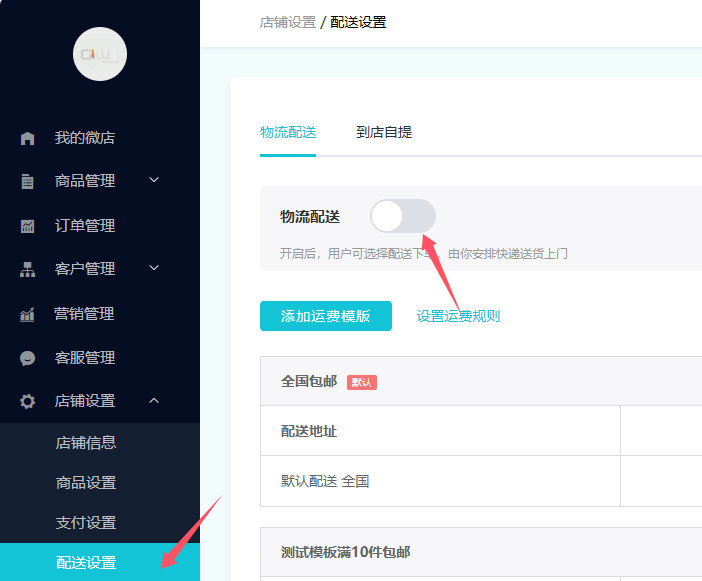Click the 订单管理 chart icon
Screen dimensions: 702x581
(27, 226)
